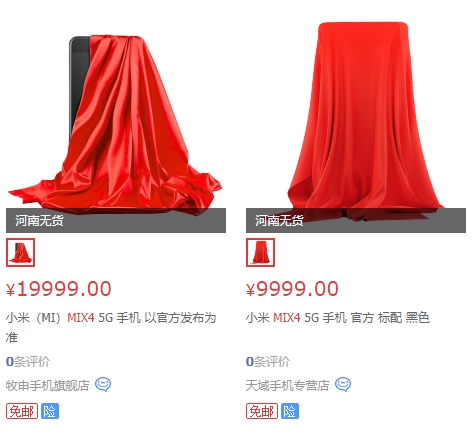Image resolution: width=476 pixels, height=441 pixels.
Task: Visit 牧申手机旗舰店 store page
Action: (48, 385)
